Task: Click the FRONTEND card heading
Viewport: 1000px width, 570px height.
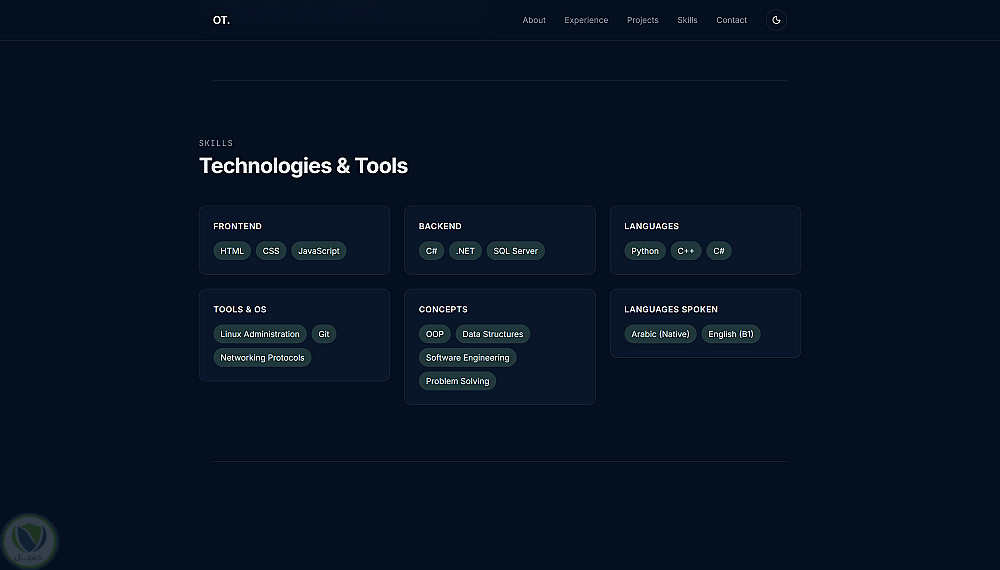Action: coord(237,226)
